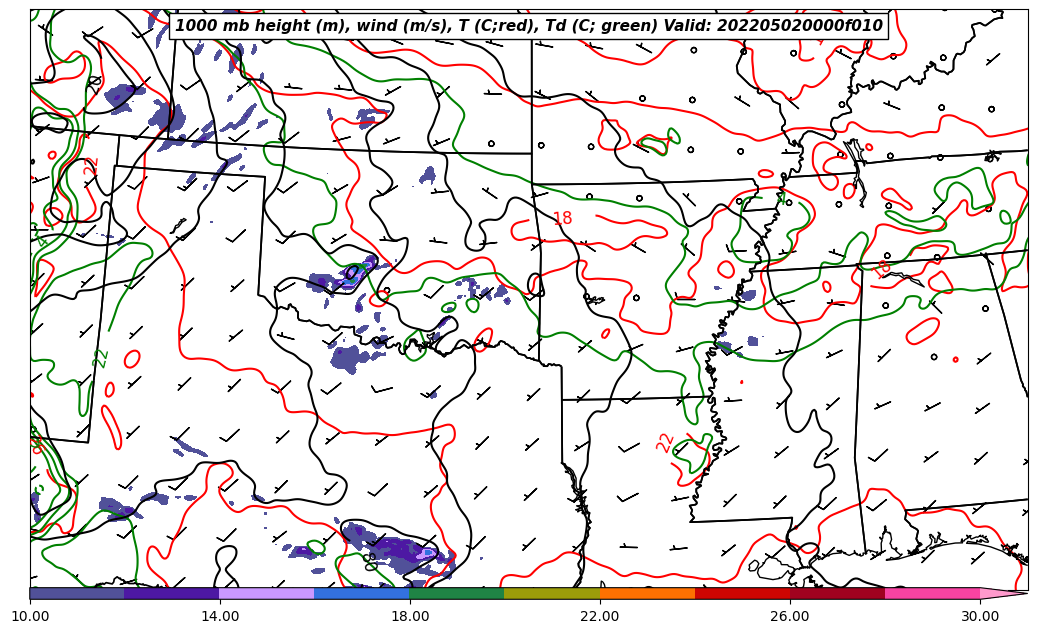This screenshot has width=1037, height=633.
Task: Click the 30.00 colorbar tick label
Action: (980, 616)
